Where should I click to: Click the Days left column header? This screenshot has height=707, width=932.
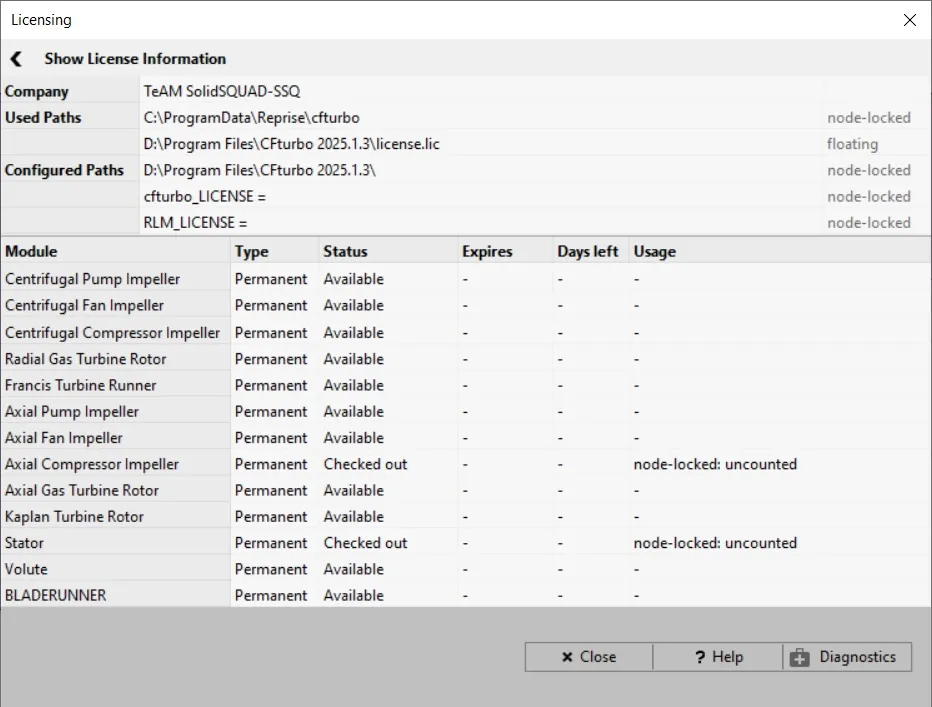591,252
